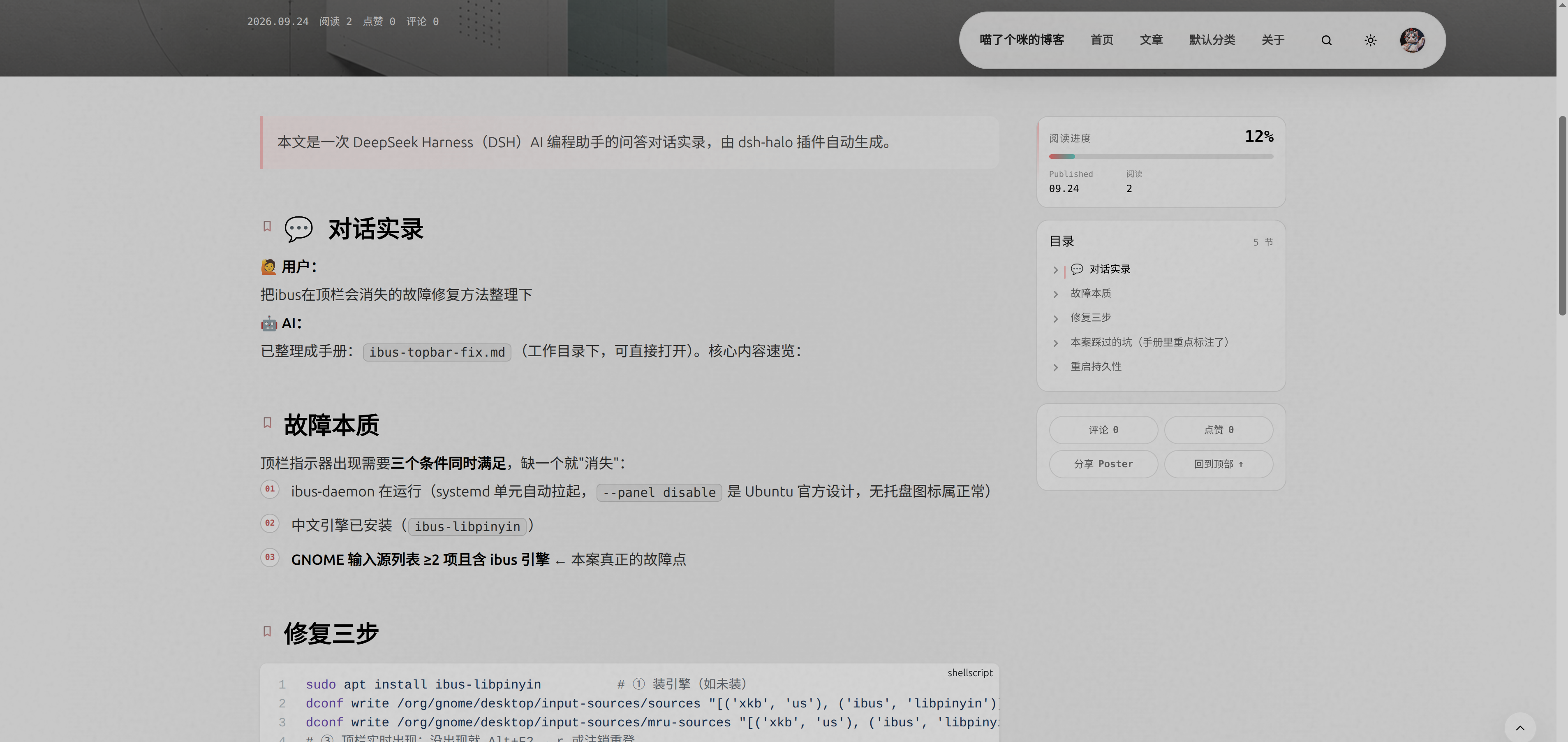Viewport: 1568px width, 742px height.
Task: Toggle the light/dark theme sun icon
Action: (1370, 40)
